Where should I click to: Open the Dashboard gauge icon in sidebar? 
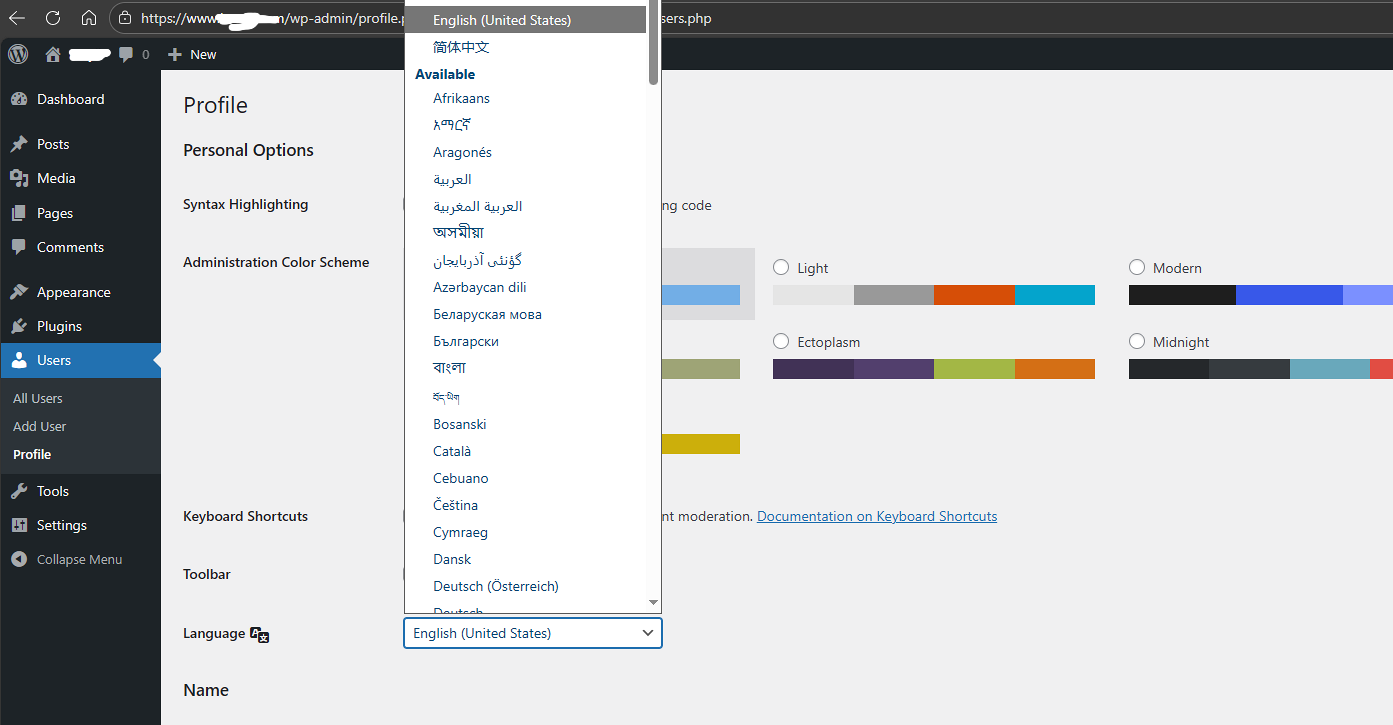pos(19,99)
